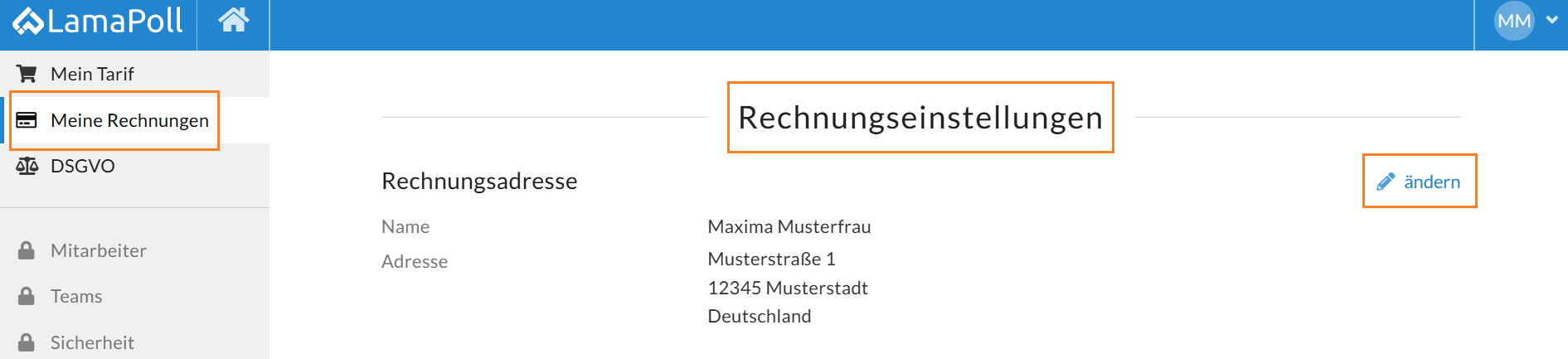Open the Mein Tarif menu item
This screenshot has width=1568, height=359.
point(92,74)
